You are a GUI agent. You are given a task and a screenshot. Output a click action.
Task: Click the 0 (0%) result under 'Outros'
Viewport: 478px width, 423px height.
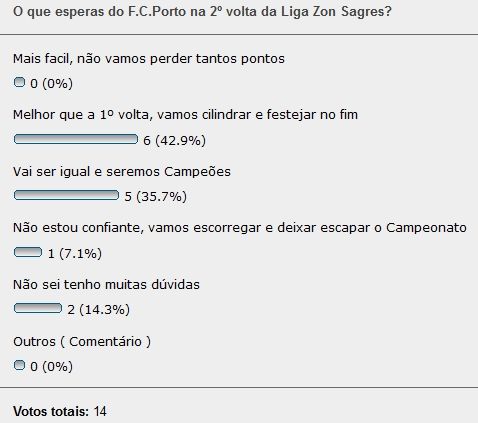pos(51,367)
